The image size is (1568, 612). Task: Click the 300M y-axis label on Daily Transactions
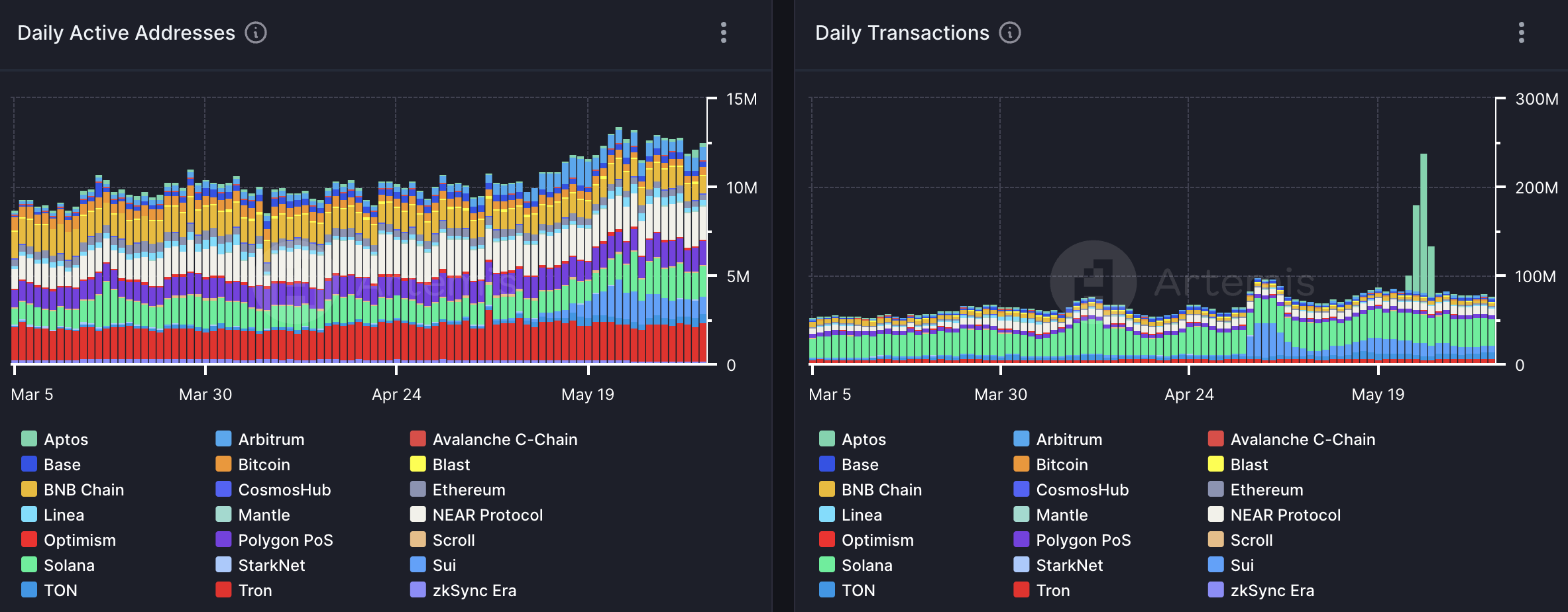tap(1537, 99)
